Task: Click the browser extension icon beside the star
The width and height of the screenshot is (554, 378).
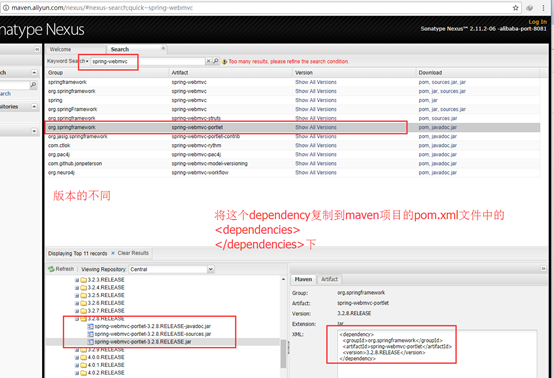Action: (530, 8)
